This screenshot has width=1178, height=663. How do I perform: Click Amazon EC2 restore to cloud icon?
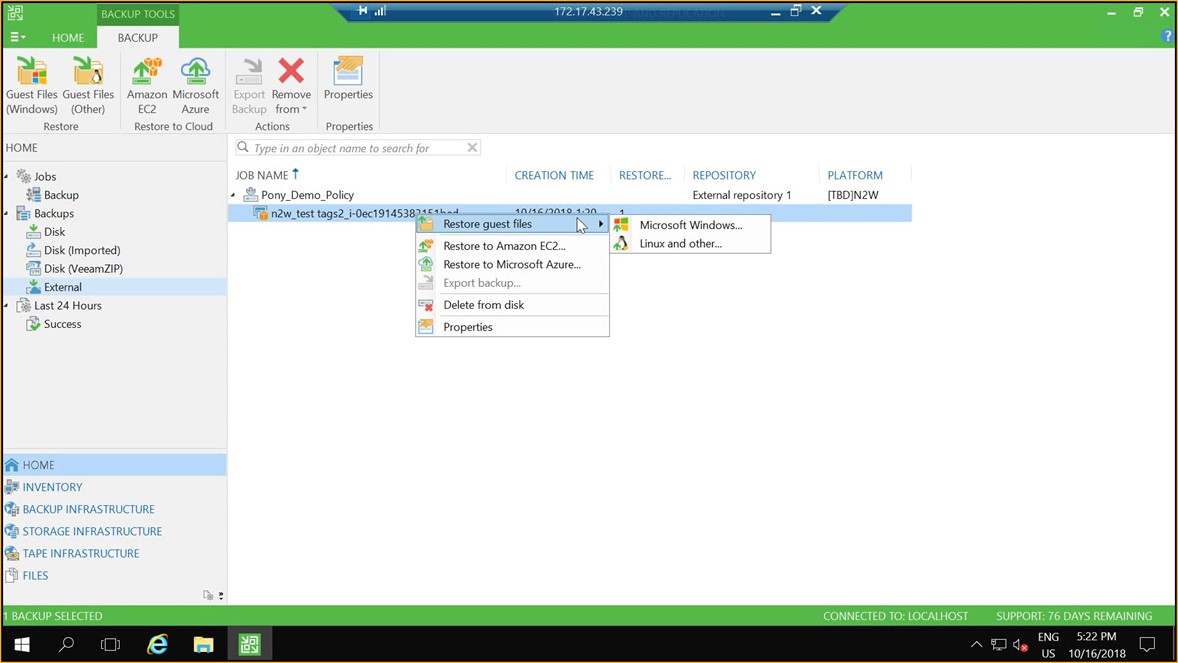[x=146, y=86]
